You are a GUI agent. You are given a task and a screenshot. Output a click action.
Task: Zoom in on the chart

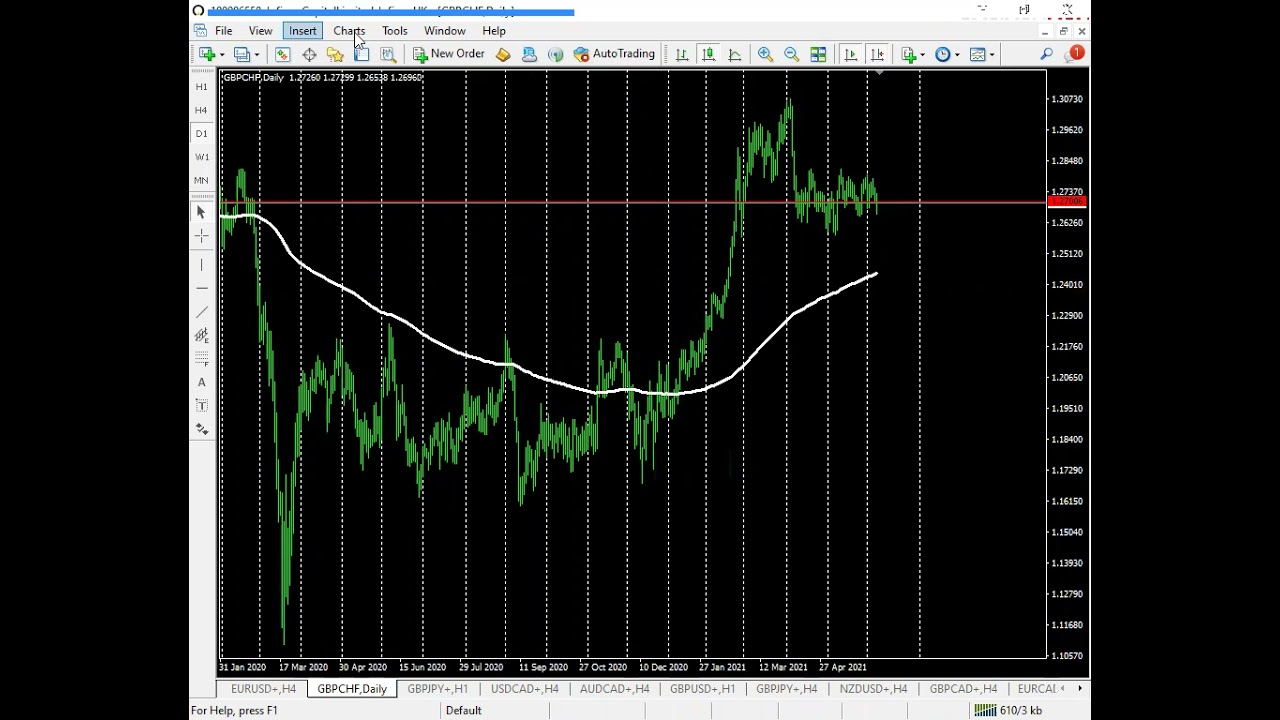[x=765, y=54]
